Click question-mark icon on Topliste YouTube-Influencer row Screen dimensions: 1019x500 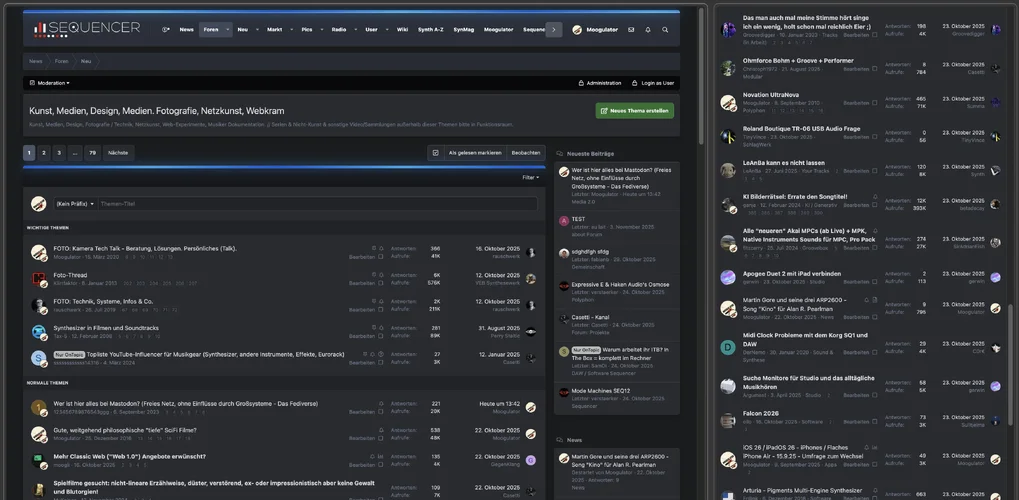pos(381,354)
